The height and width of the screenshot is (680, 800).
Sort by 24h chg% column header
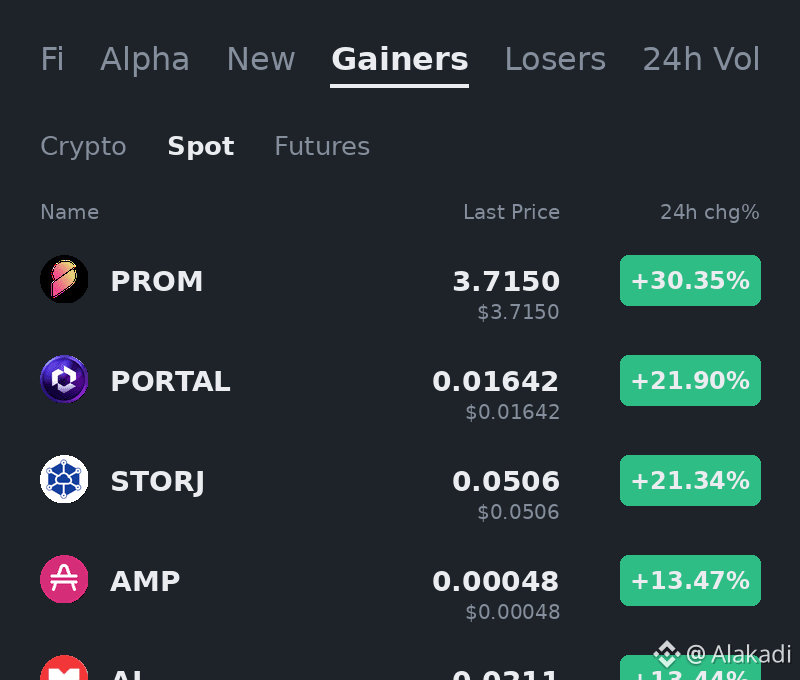click(710, 212)
